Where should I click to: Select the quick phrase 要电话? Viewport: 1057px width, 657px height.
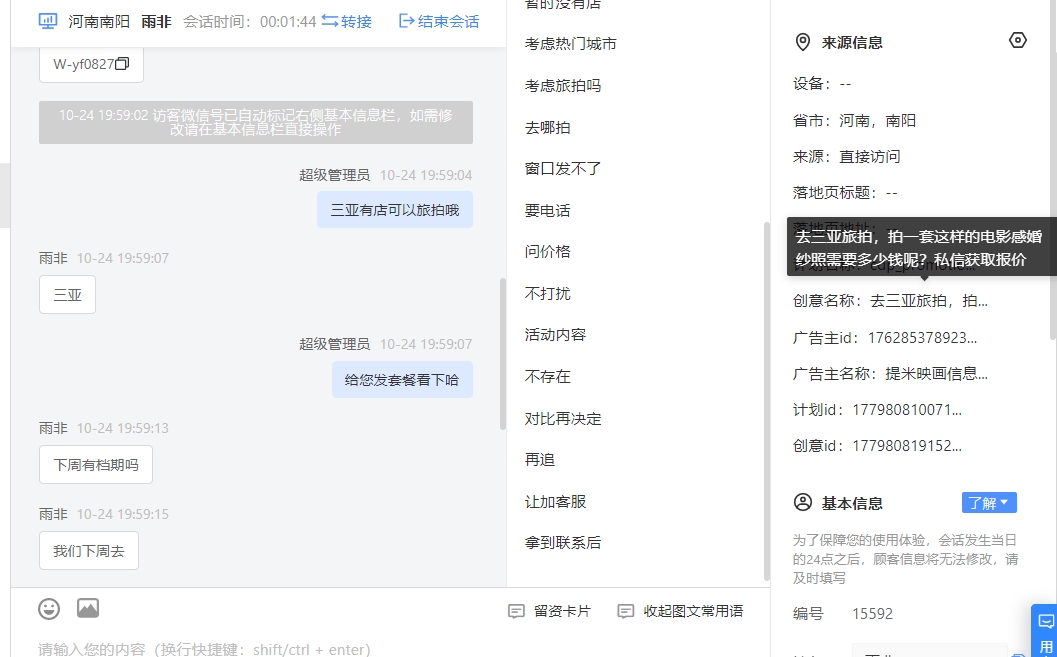point(547,210)
